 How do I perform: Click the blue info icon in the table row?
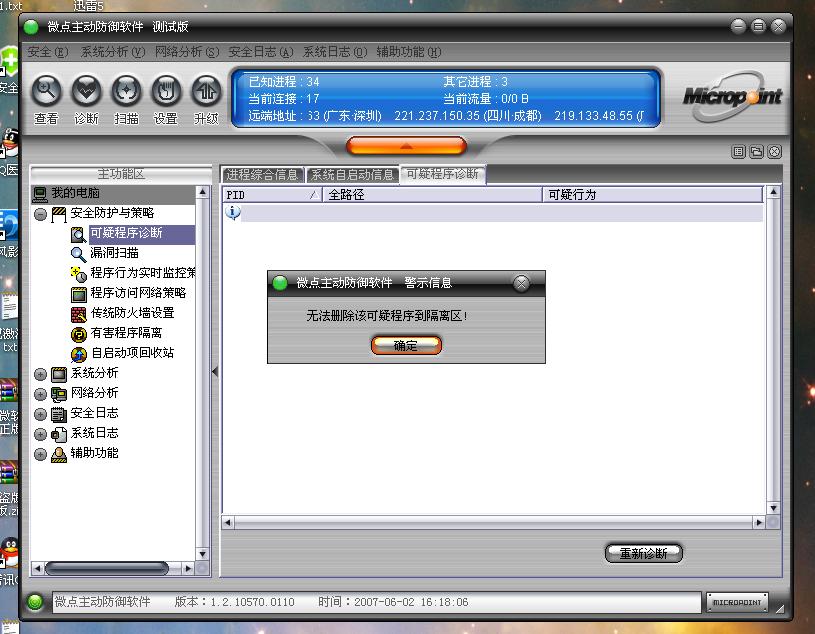(233, 212)
